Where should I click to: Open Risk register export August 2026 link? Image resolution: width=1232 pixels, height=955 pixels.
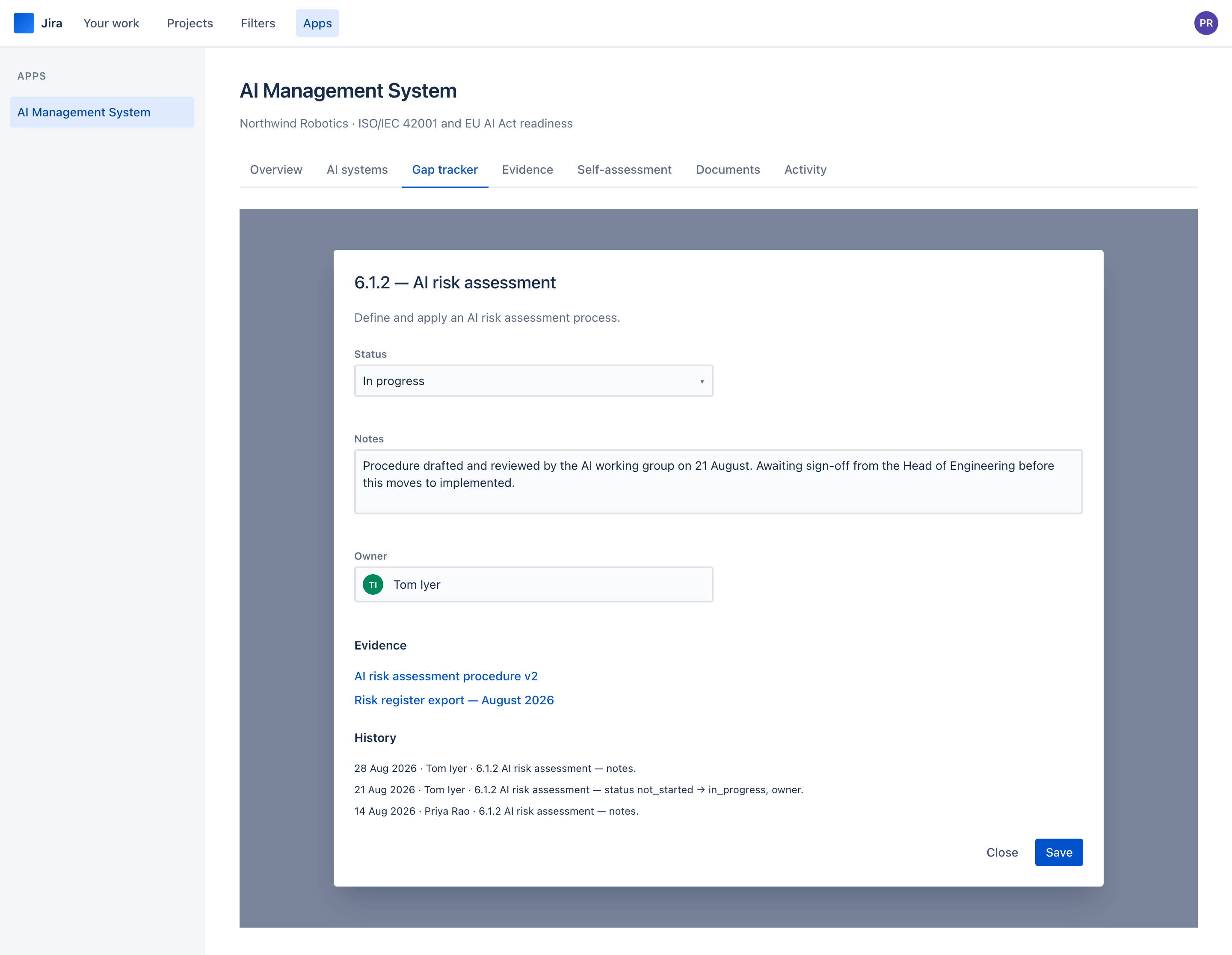(453, 700)
